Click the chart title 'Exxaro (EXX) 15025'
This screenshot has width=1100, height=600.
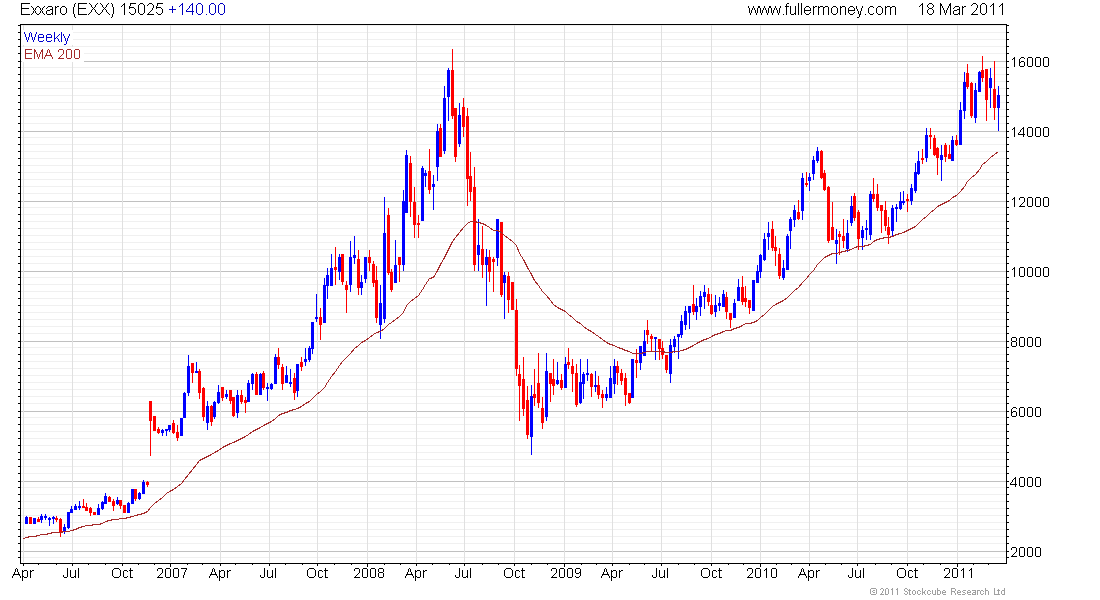pyautogui.click(x=92, y=10)
